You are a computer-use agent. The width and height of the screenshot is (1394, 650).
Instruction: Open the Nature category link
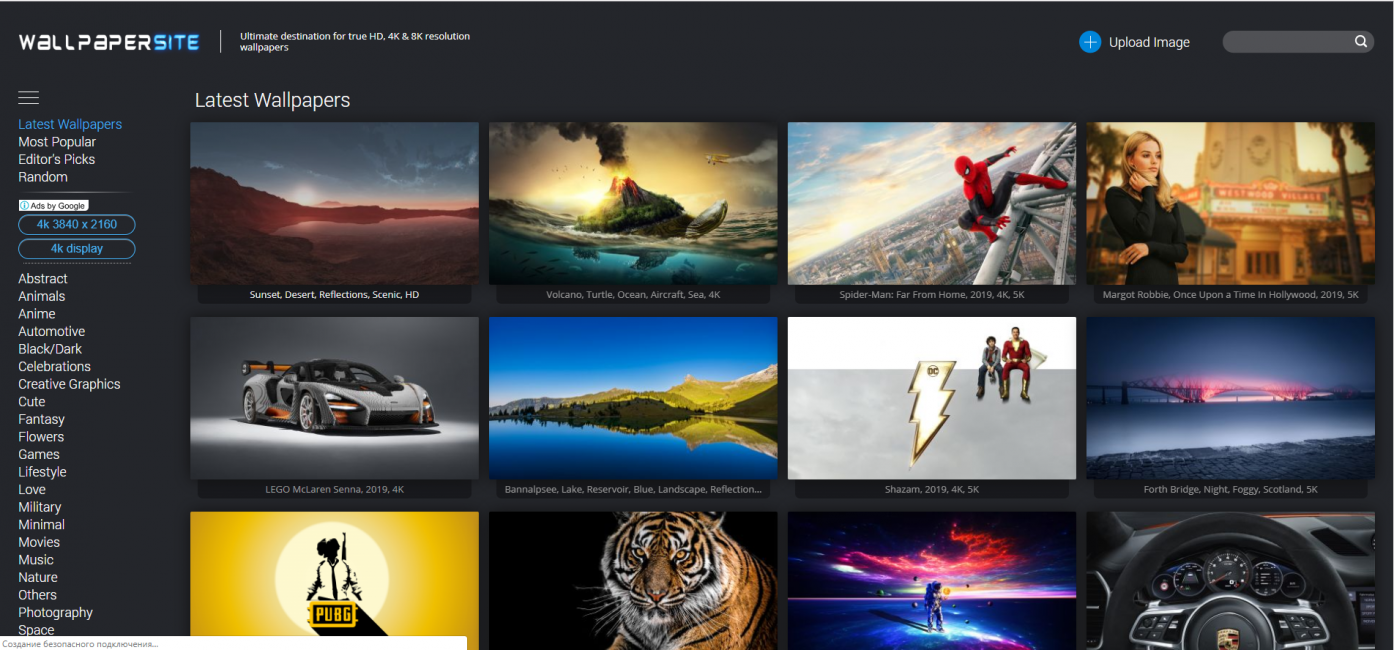(x=38, y=577)
